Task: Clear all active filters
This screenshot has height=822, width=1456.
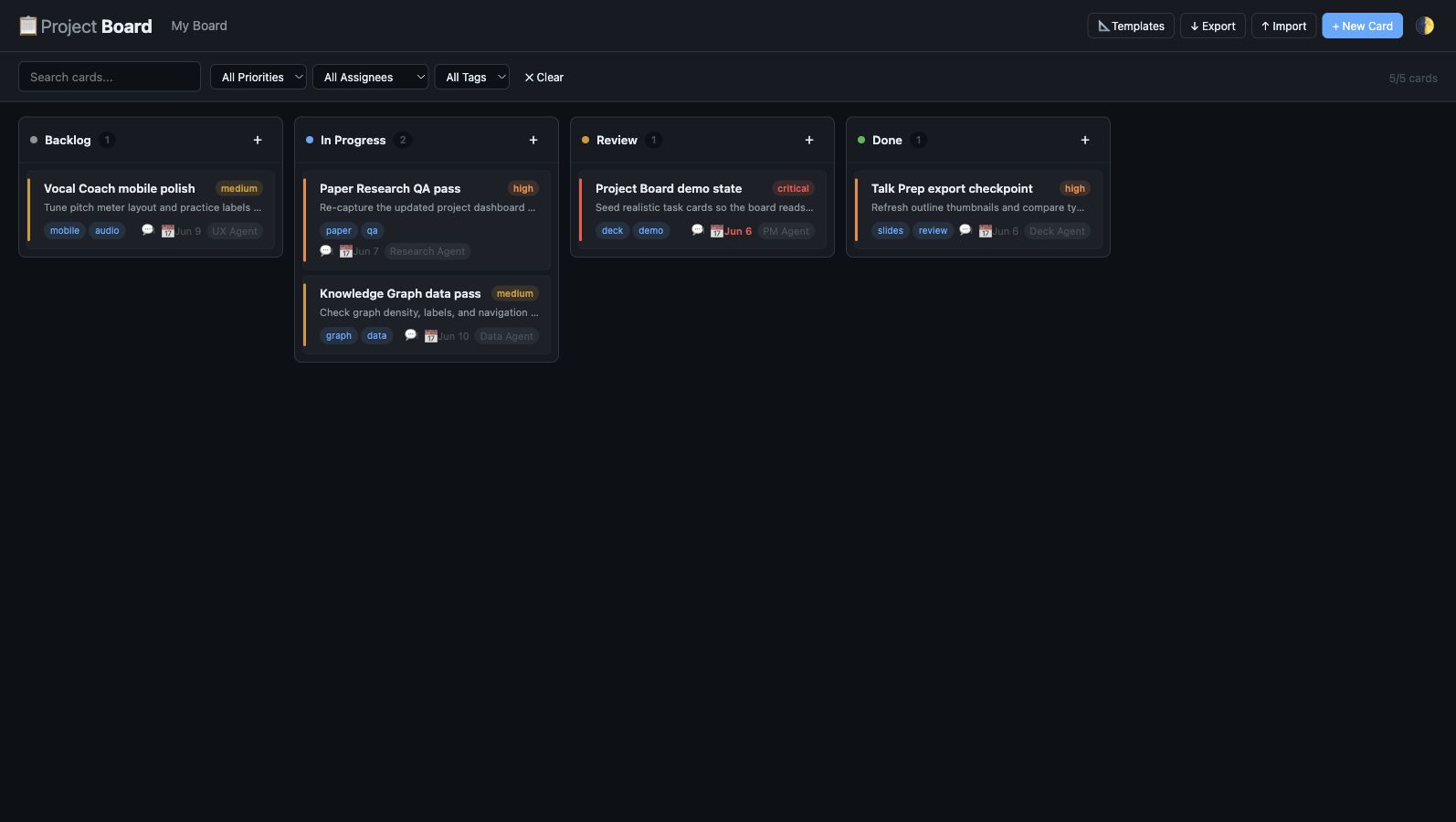Action: pyautogui.click(x=543, y=77)
